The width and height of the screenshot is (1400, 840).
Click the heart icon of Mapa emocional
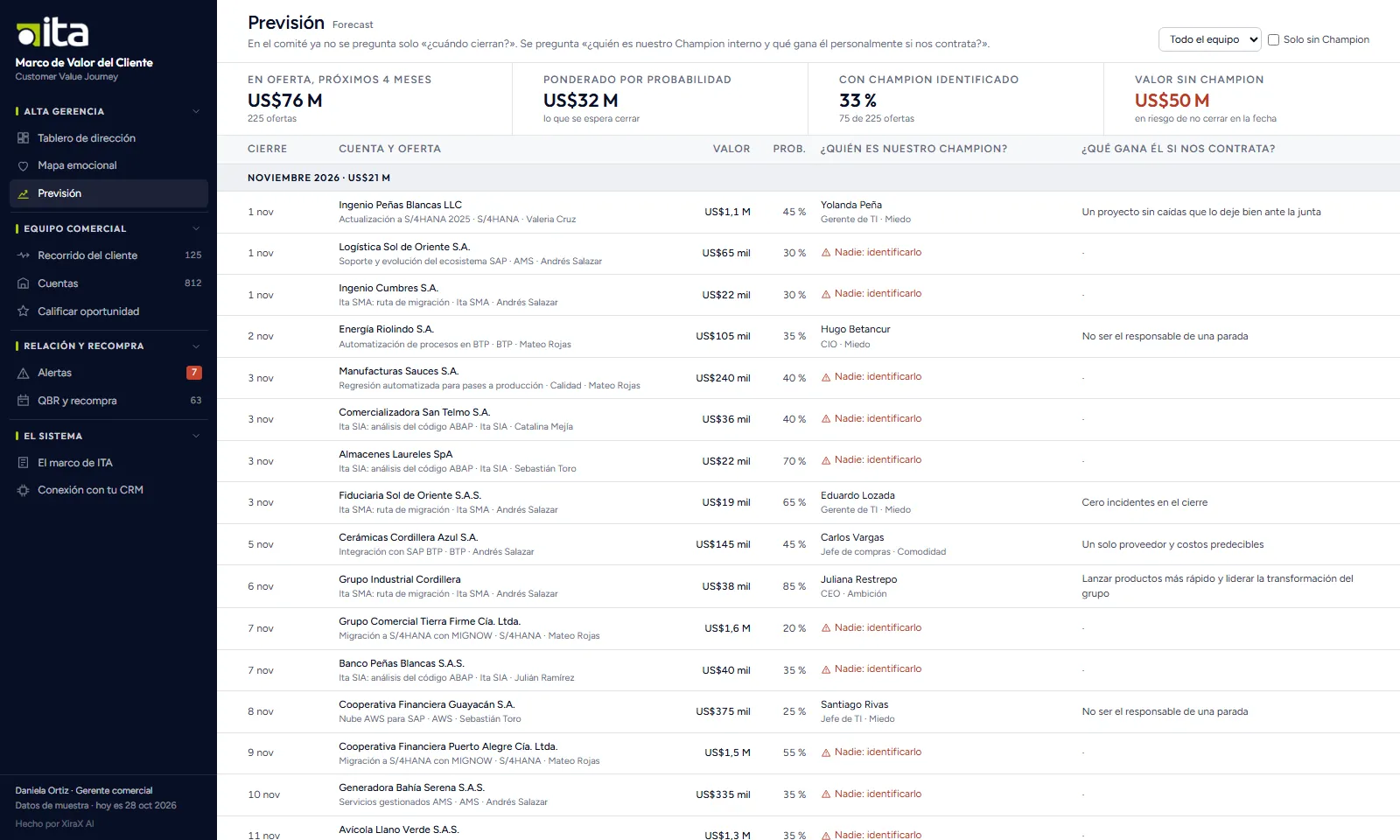tap(23, 165)
